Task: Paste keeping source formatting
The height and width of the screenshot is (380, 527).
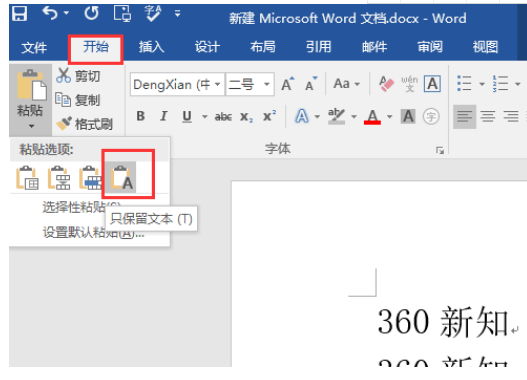Action: tap(27, 177)
